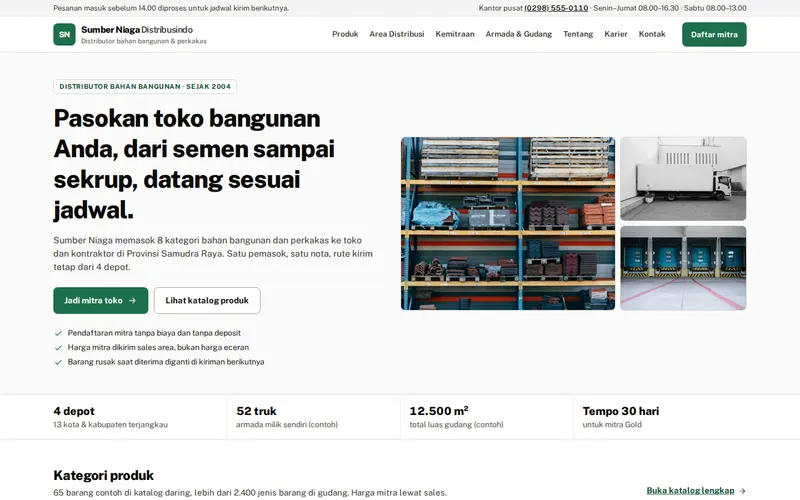Screen dimensions: 800x500
Task: Open the Sumber Niaga Distribusindo home link
Action: (130, 34)
